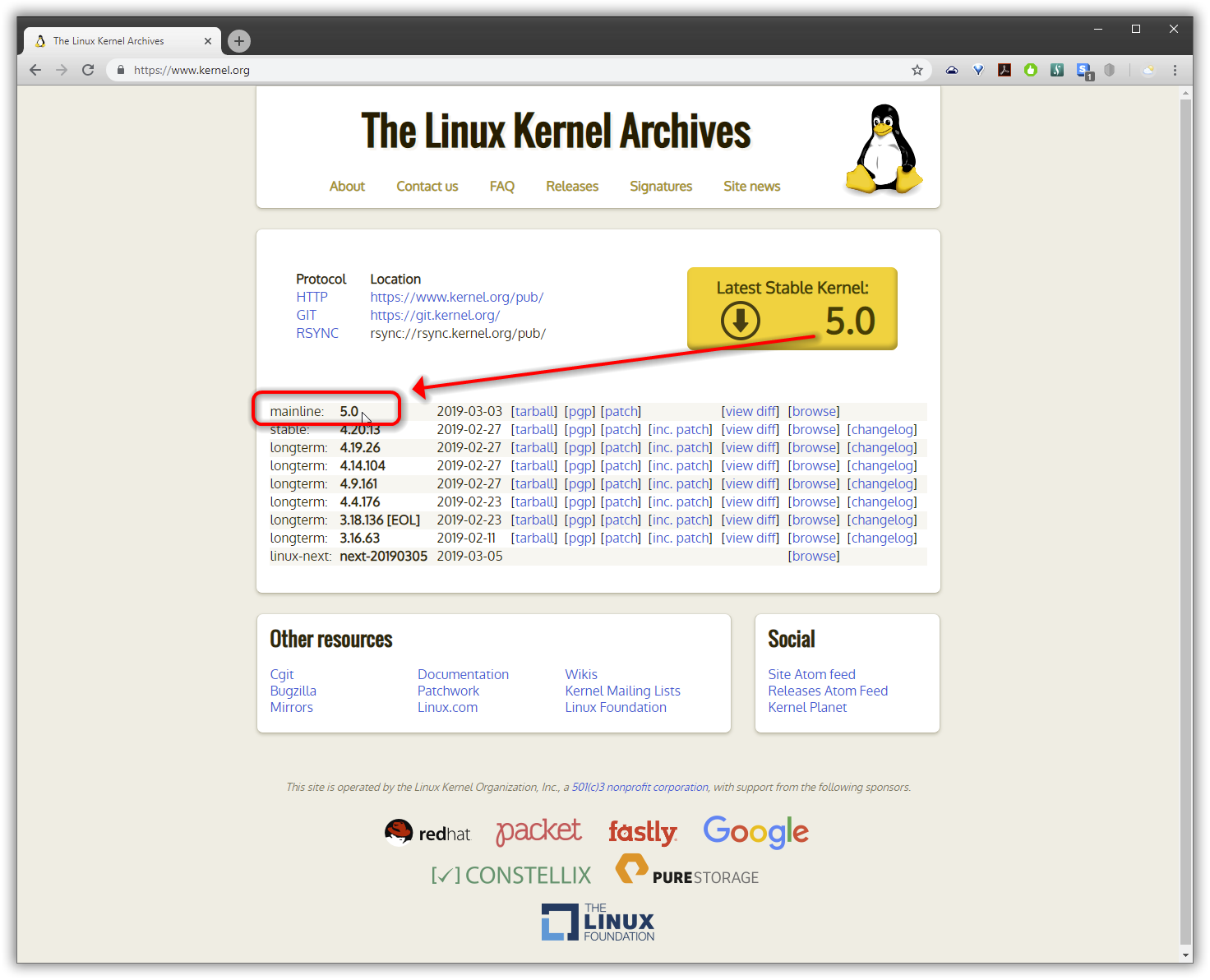The height and width of the screenshot is (980, 1210).
Task: Open the Signatures navigation menu item
Action: (x=661, y=187)
